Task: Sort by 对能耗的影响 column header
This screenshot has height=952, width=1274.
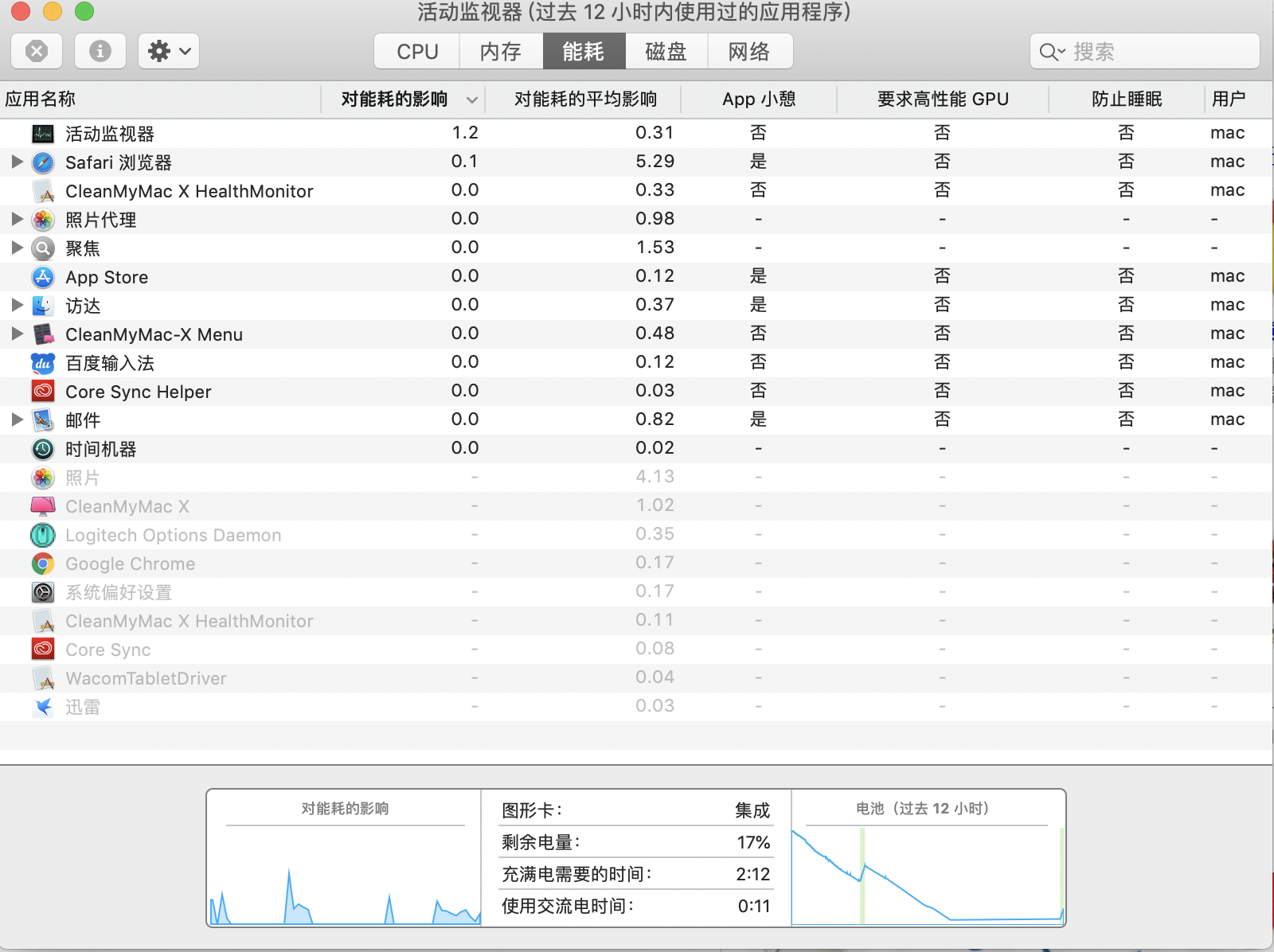Action: (395, 99)
